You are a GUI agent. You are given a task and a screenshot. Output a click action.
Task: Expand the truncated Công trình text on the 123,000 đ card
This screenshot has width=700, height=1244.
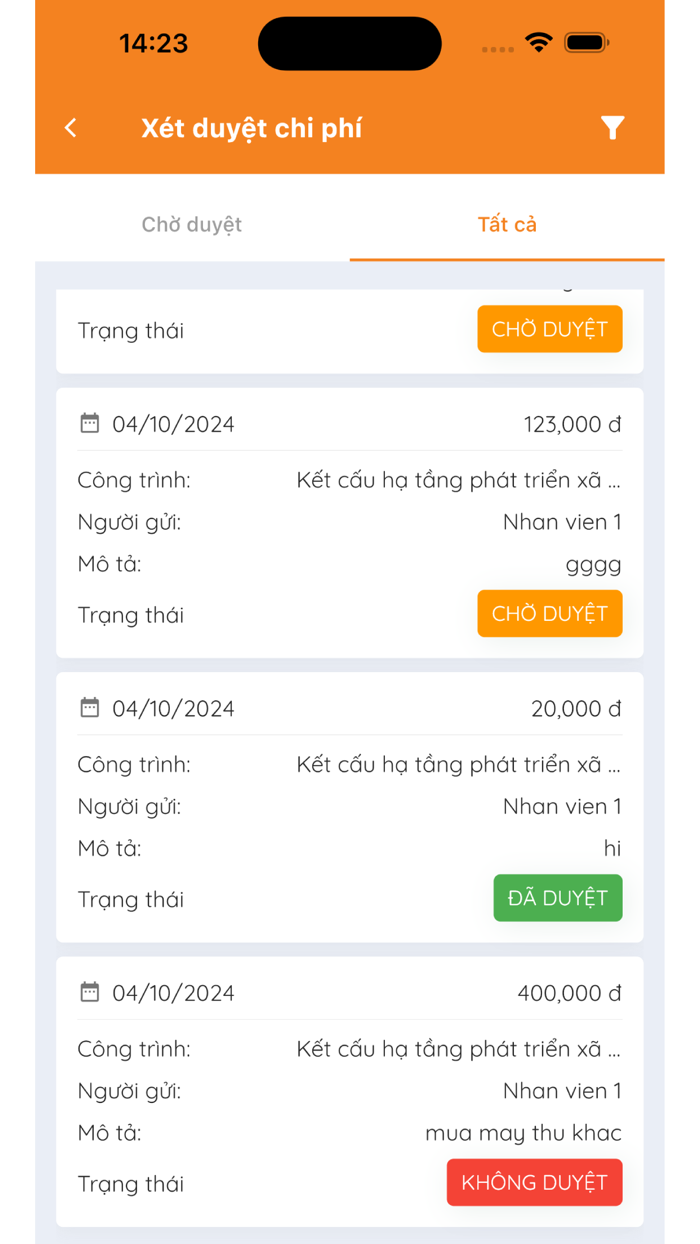pos(460,480)
